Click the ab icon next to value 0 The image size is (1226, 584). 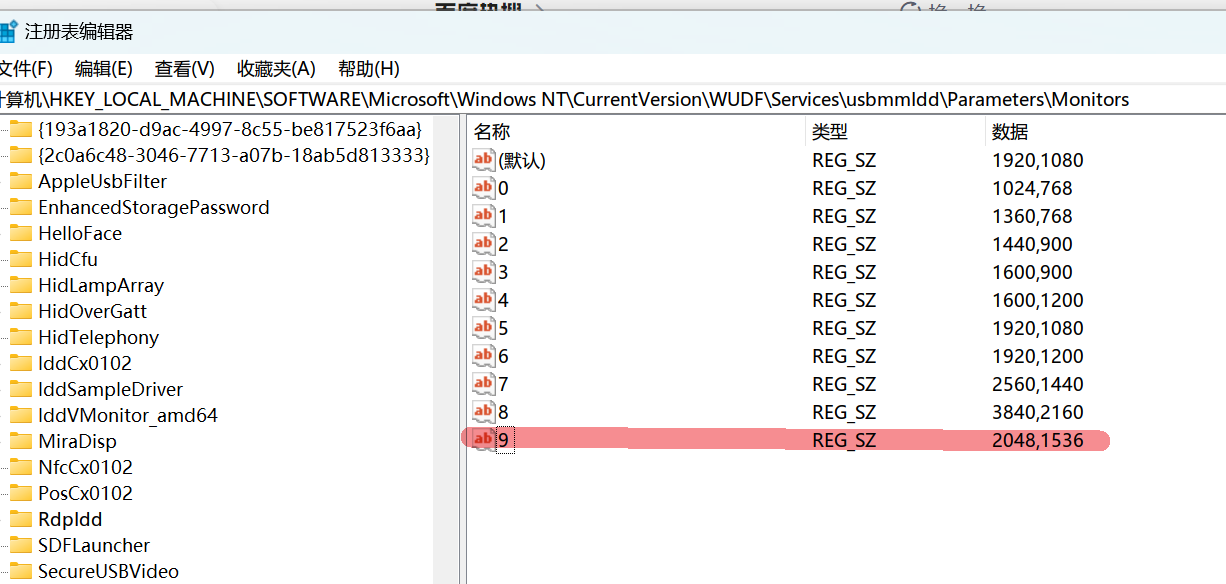(x=482, y=187)
